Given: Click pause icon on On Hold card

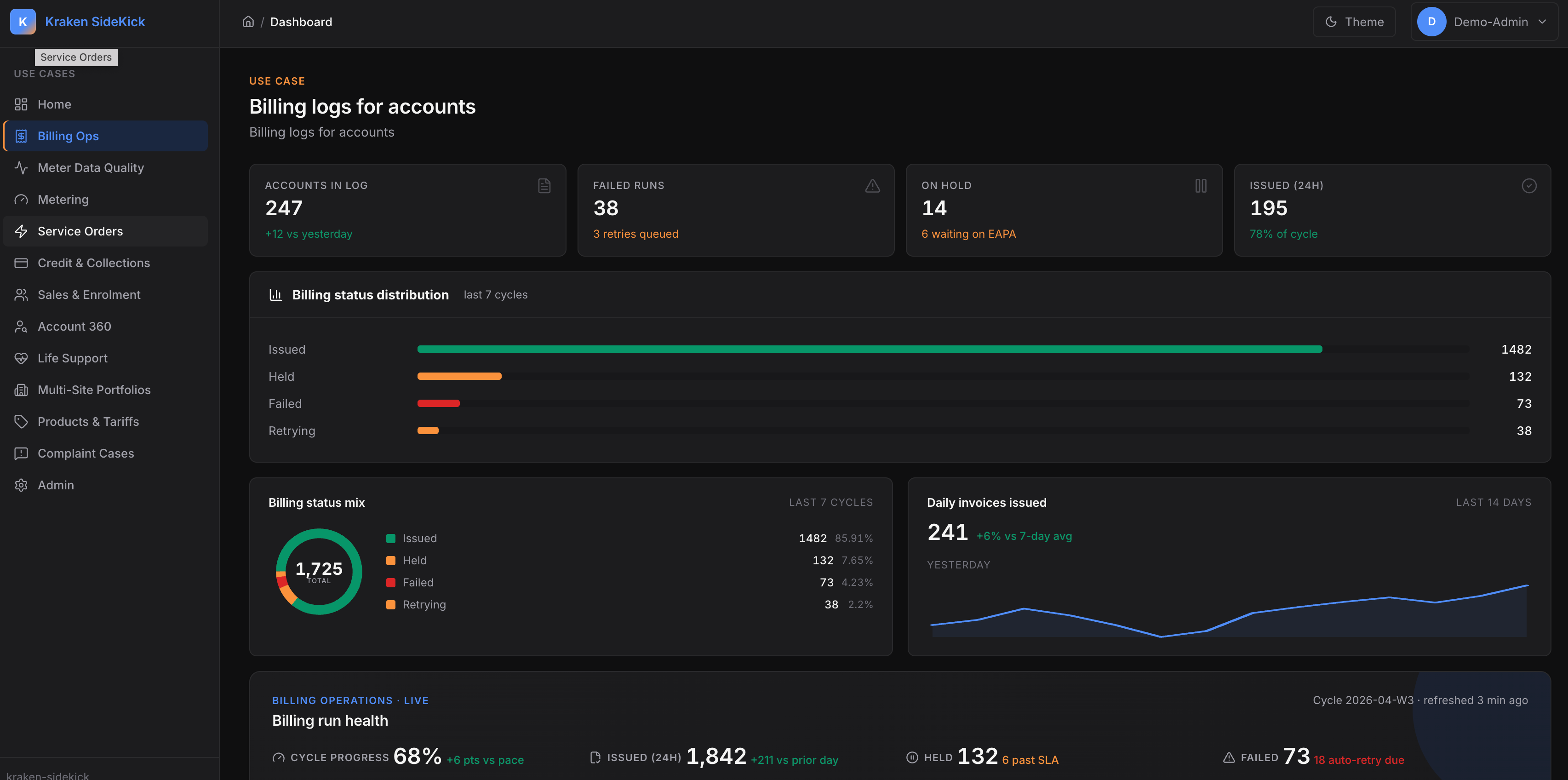Looking at the screenshot, I should coord(1200,186).
